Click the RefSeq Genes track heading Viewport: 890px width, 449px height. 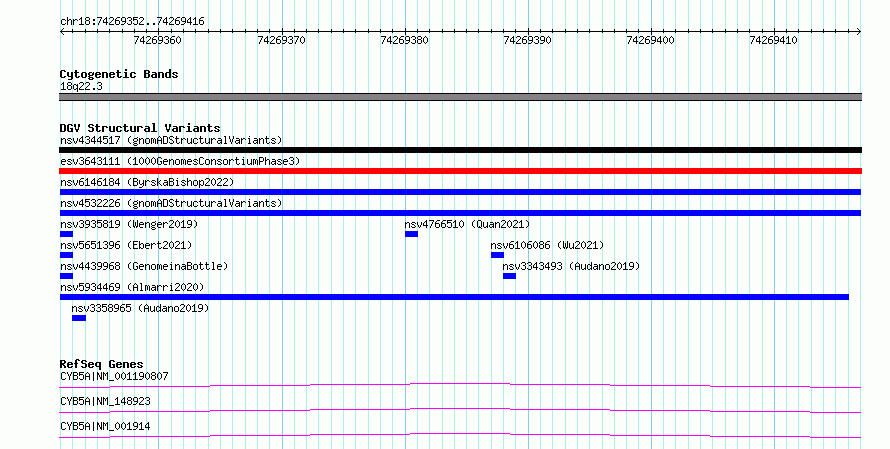tap(101, 364)
